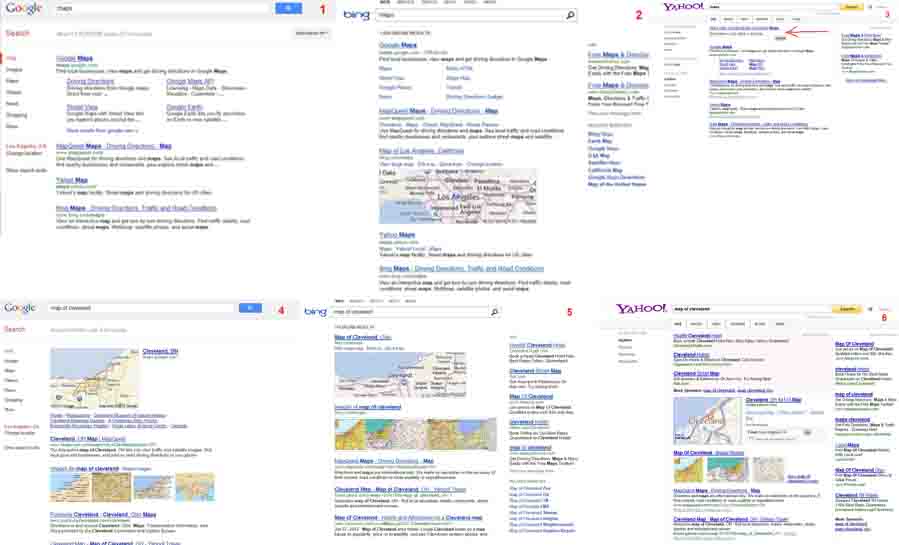Click the Cleveland map thumbnail in Yahoo panel 6

click(x=707, y=421)
